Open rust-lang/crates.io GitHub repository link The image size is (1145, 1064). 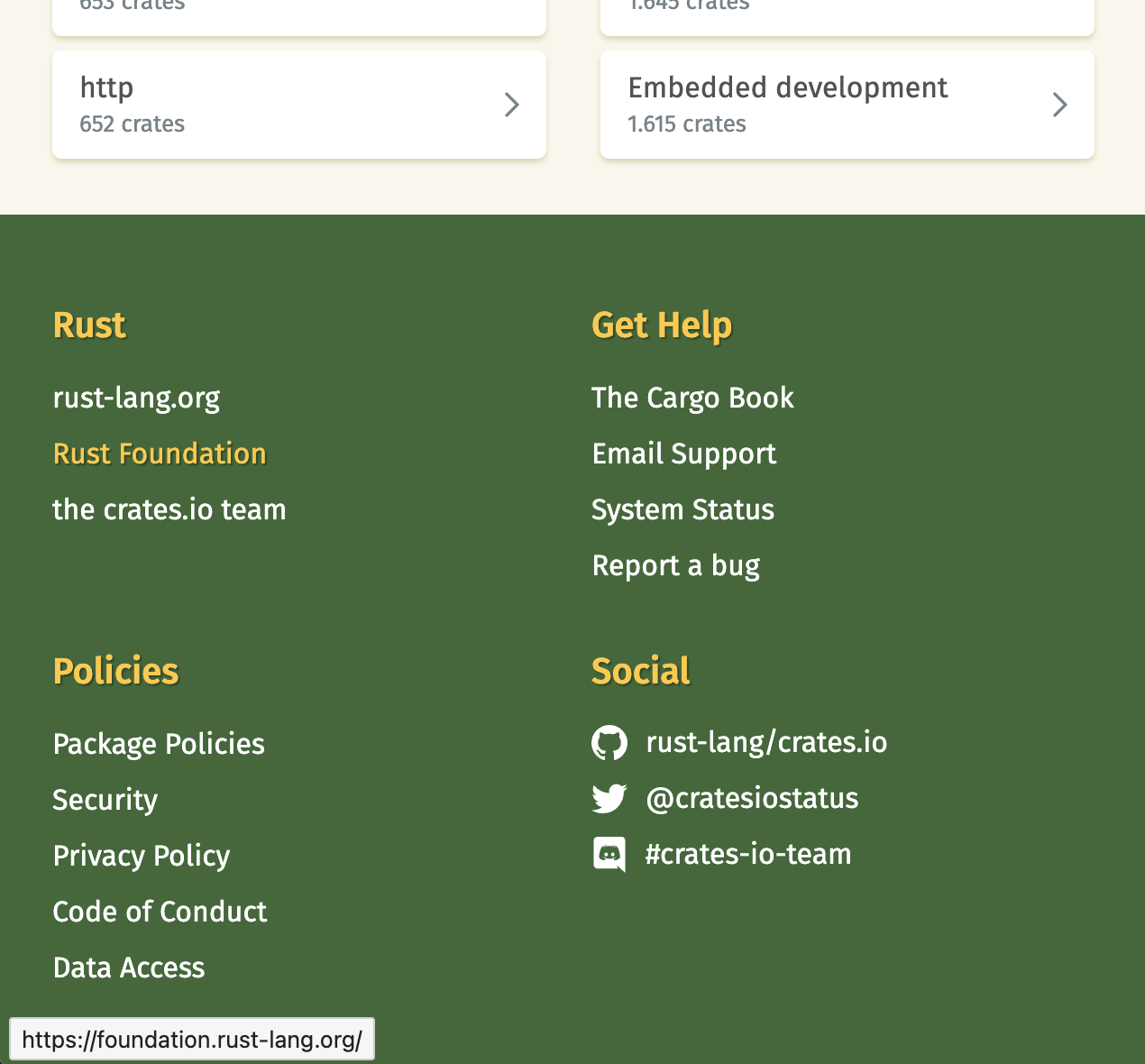[766, 742]
